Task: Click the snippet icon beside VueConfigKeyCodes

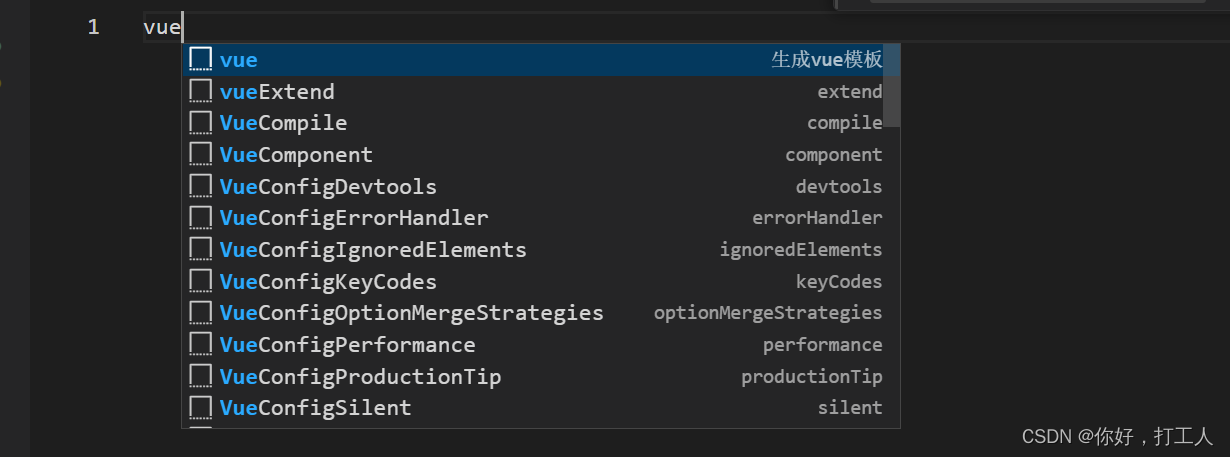Action: coord(200,281)
